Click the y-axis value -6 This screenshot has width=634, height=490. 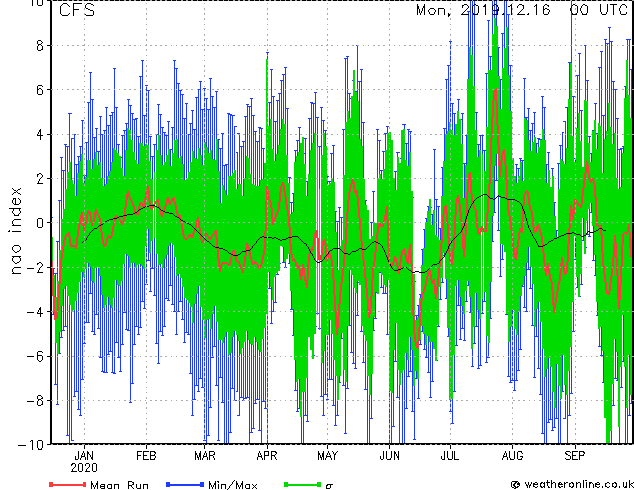point(35,356)
